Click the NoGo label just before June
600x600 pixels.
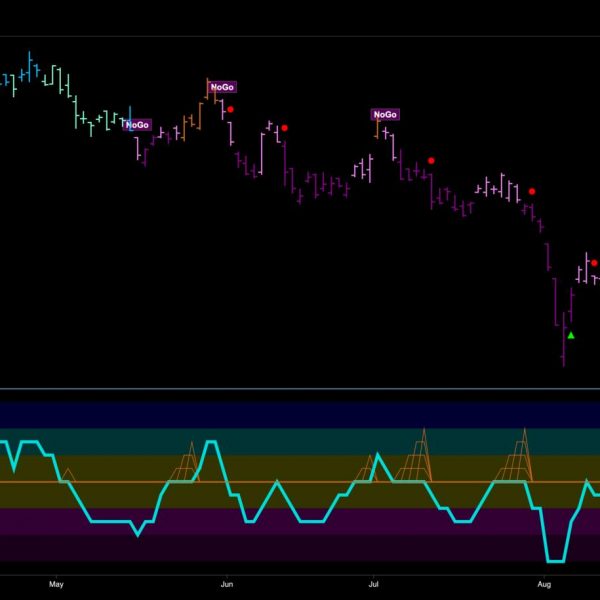pyautogui.click(x=222, y=87)
